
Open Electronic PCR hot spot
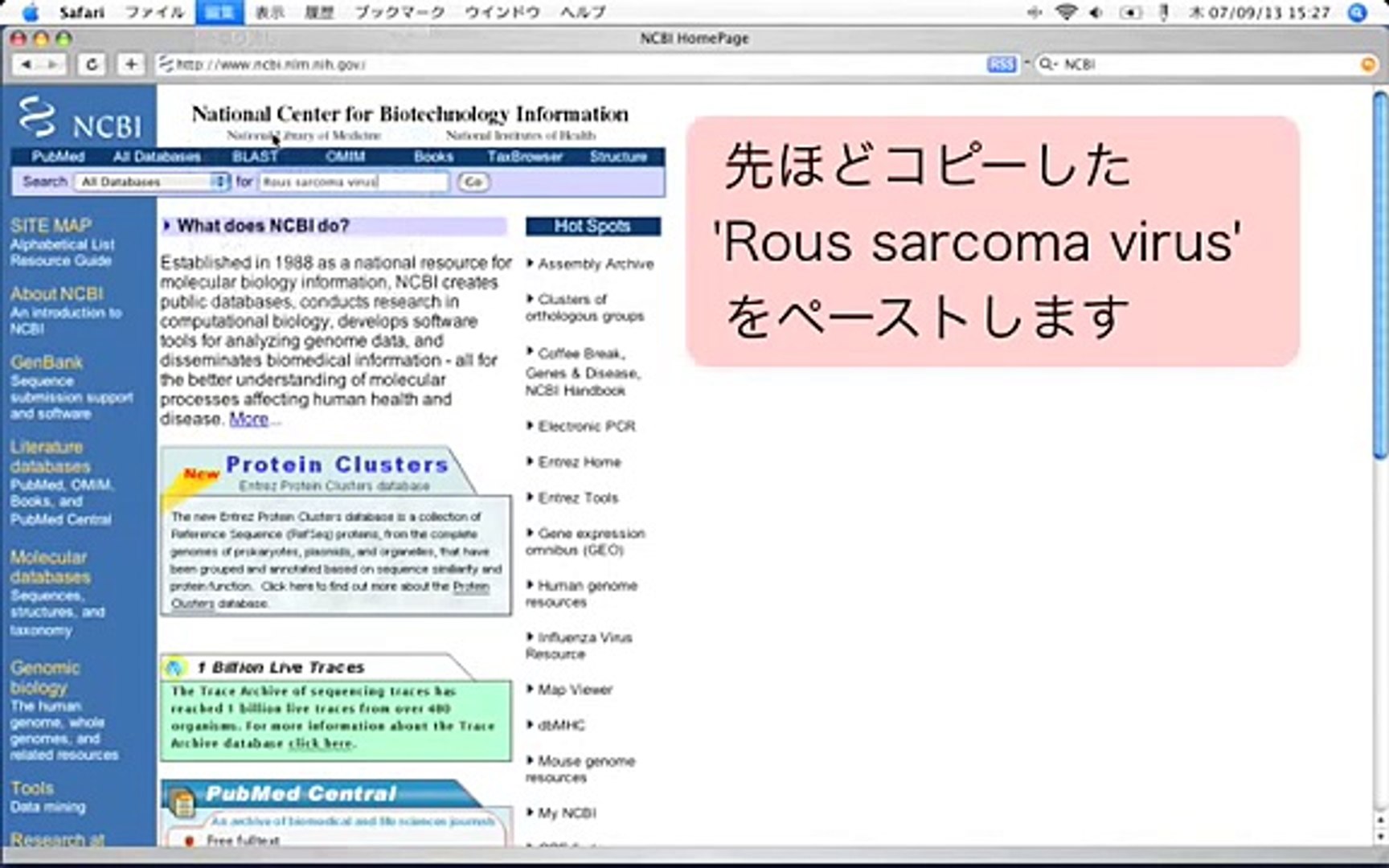point(587,426)
